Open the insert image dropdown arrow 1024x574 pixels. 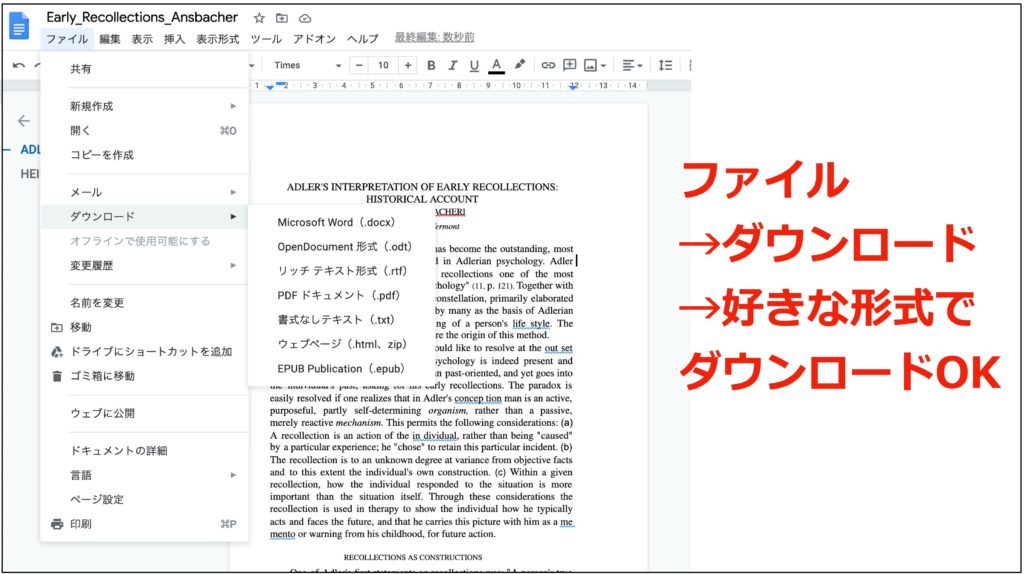603,66
